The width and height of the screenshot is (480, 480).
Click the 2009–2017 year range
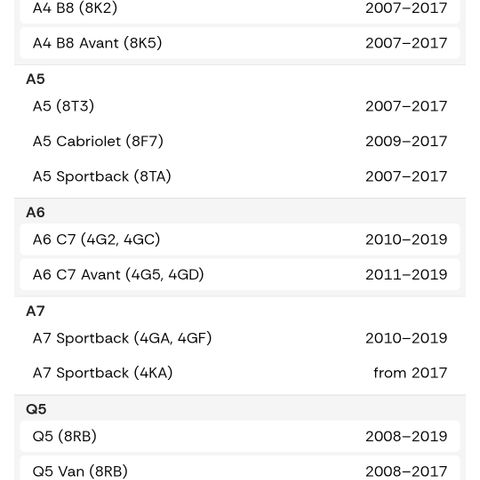(x=406, y=141)
